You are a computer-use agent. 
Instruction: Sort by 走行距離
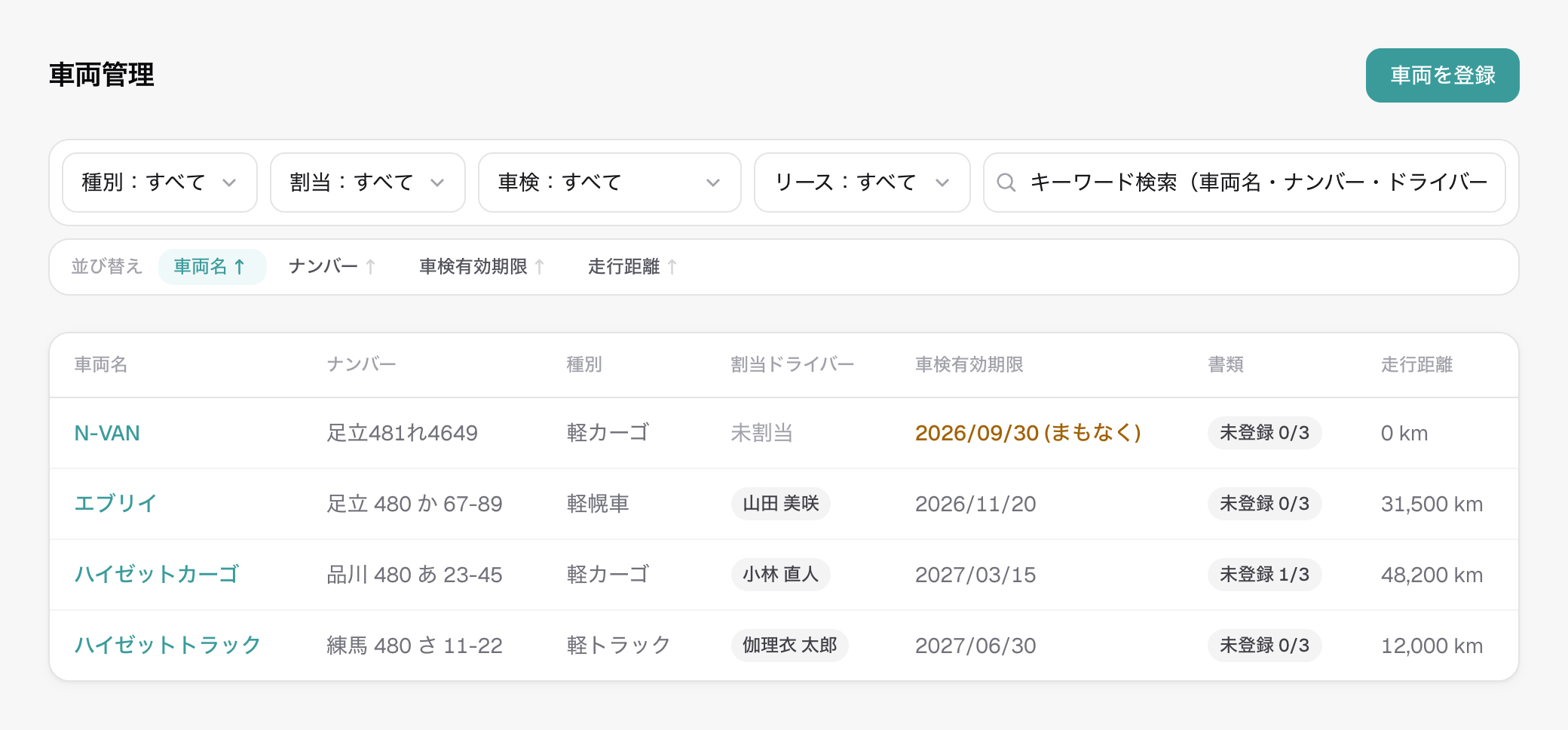click(633, 267)
